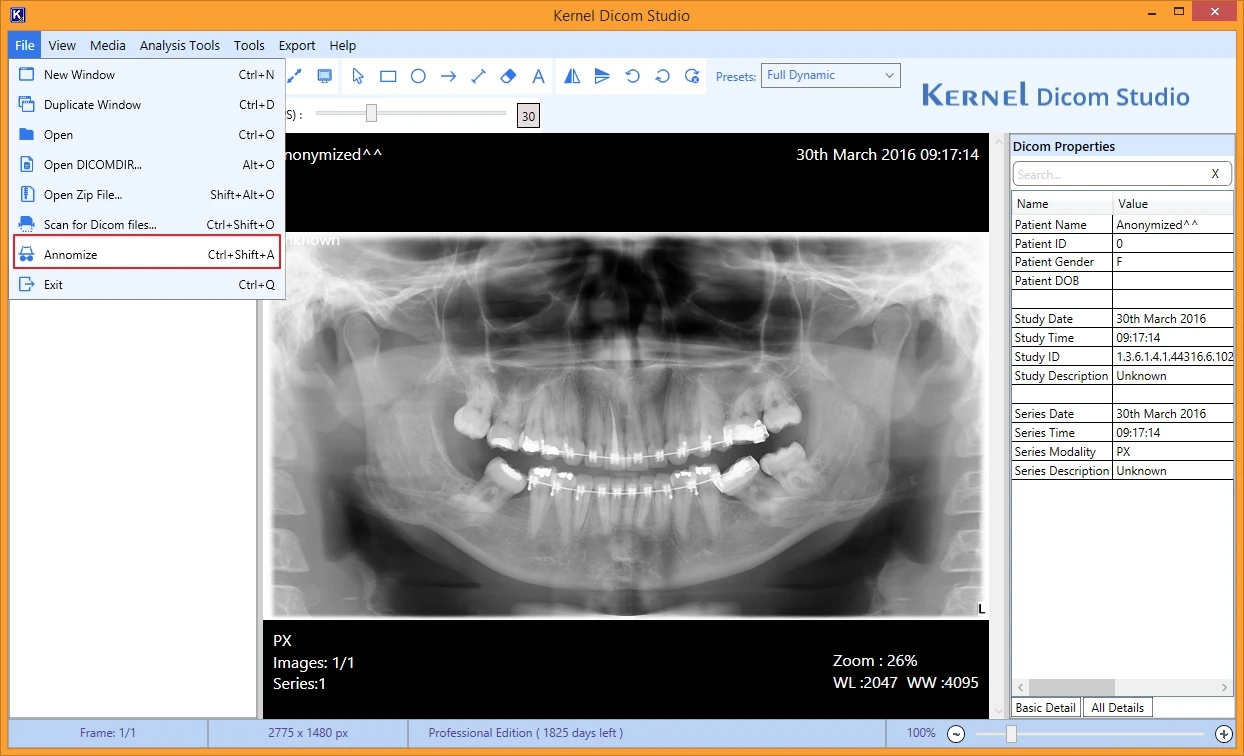Click the zoom slider handle in status bar
Screen dimensions: 1244x756
point(1012,734)
